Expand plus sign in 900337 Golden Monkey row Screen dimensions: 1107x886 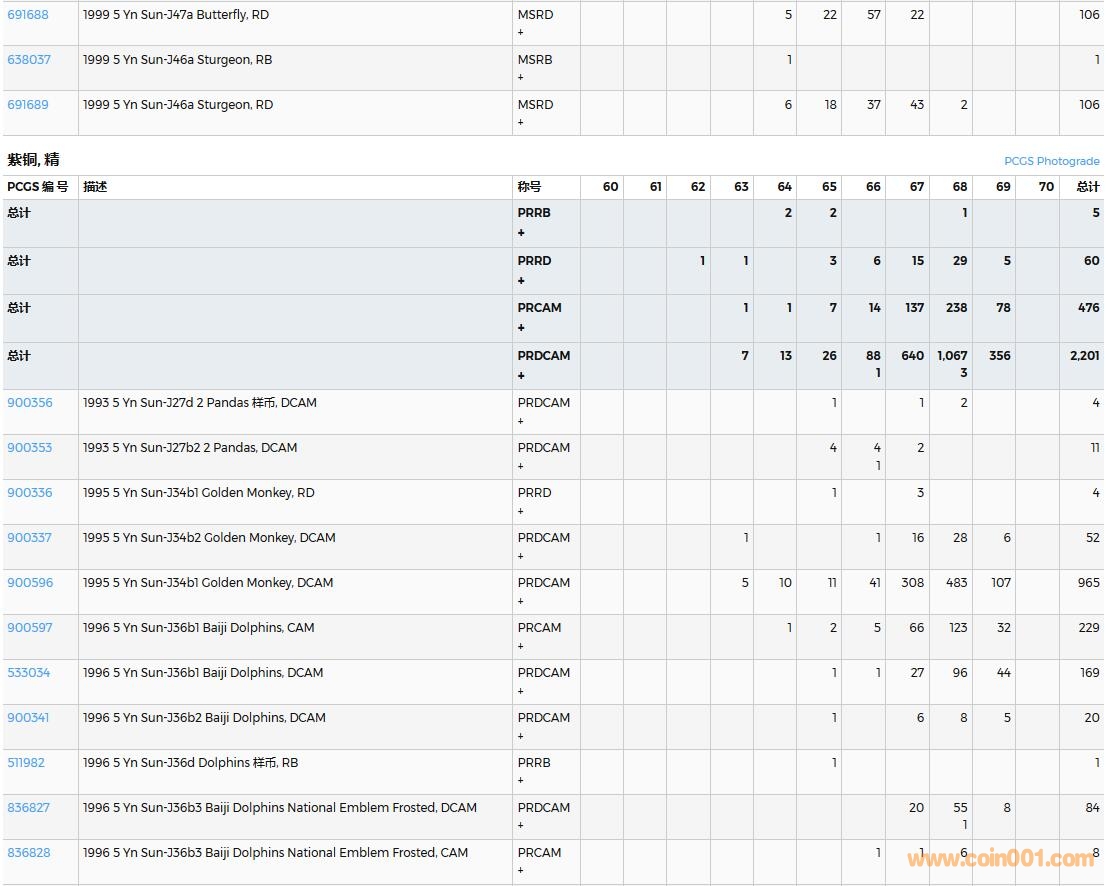pyautogui.click(x=520, y=556)
